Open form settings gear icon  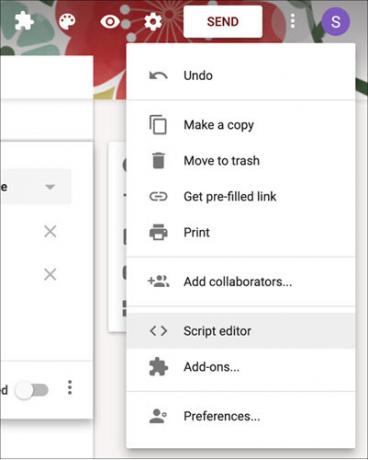pos(153,22)
